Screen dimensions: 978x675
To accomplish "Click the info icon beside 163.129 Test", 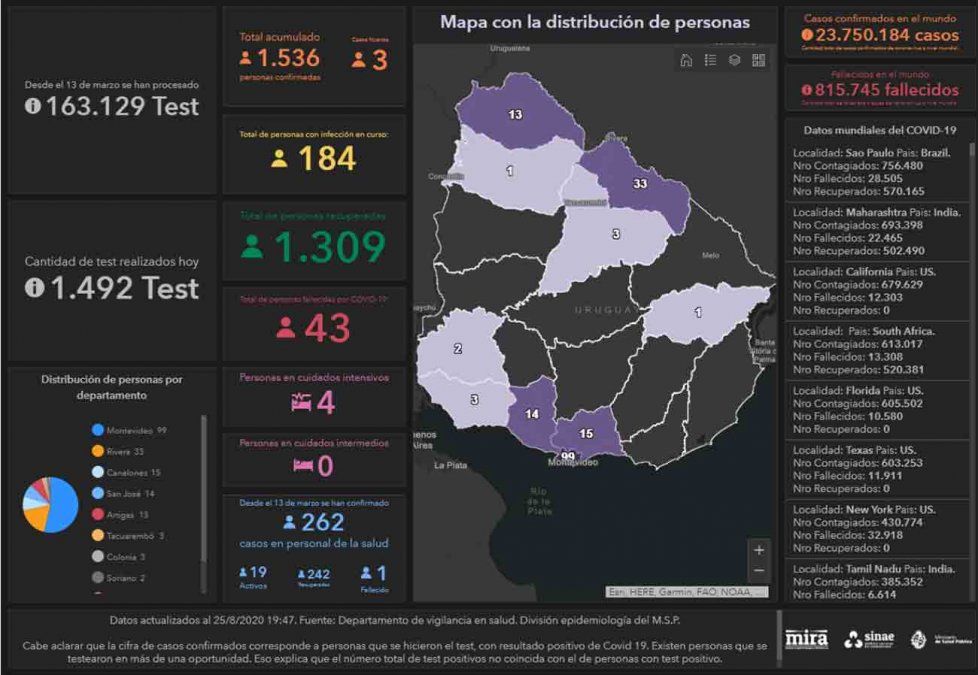I will [33, 106].
